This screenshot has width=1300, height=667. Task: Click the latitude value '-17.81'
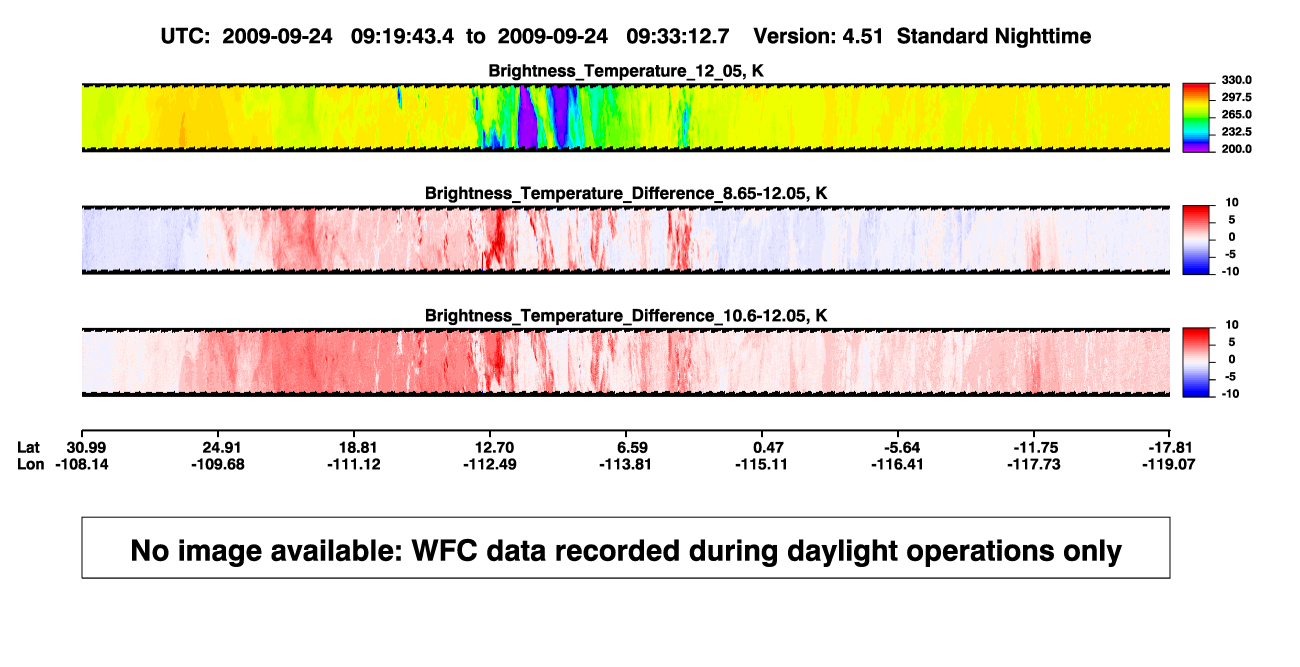click(1172, 447)
